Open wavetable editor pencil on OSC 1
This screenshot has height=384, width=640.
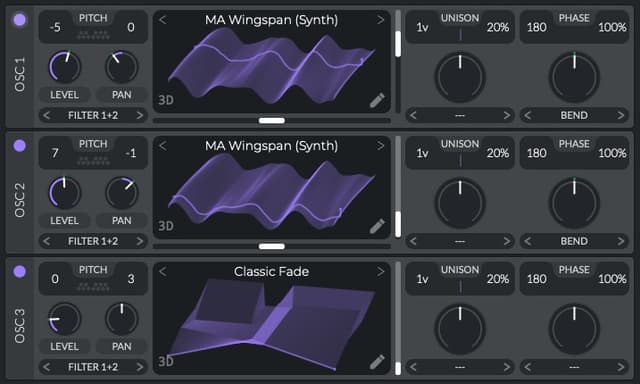[377, 100]
